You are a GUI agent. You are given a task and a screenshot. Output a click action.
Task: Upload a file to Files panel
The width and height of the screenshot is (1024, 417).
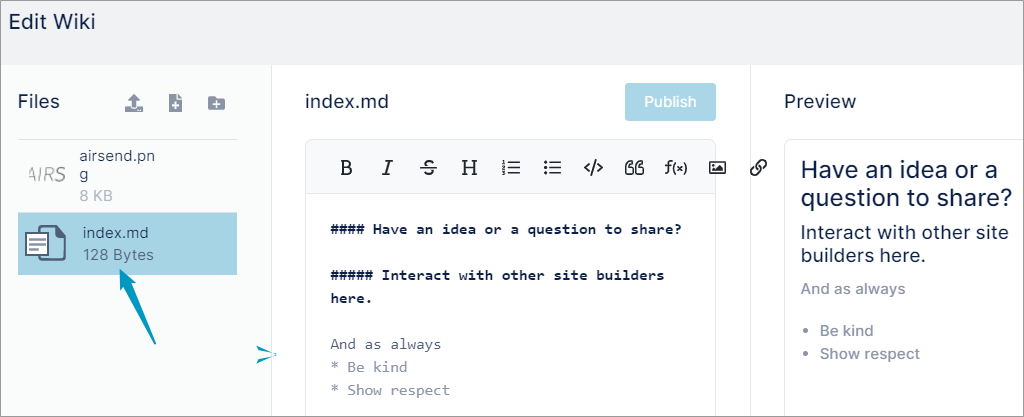tap(134, 103)
